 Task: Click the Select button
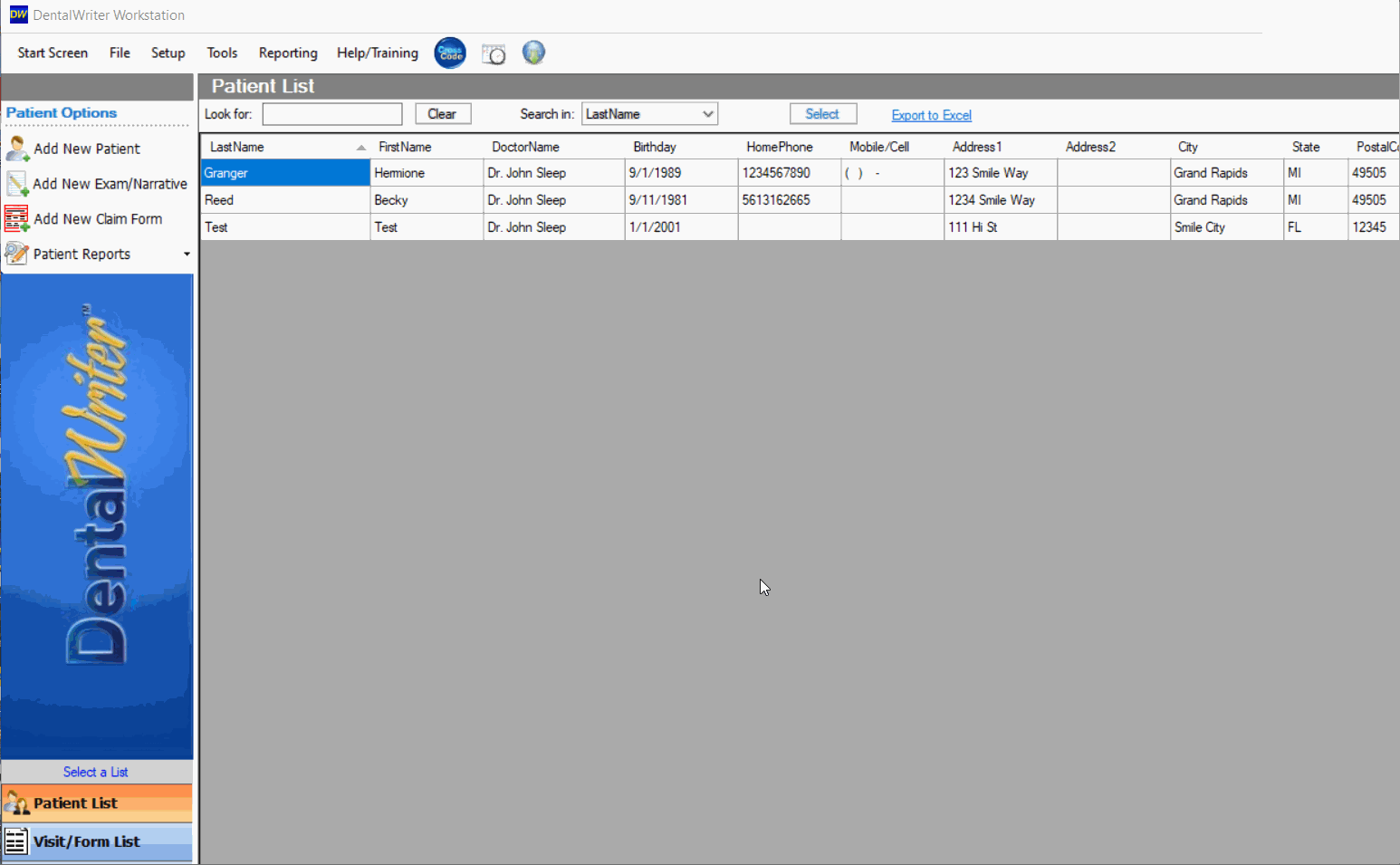tap(823, 114)
